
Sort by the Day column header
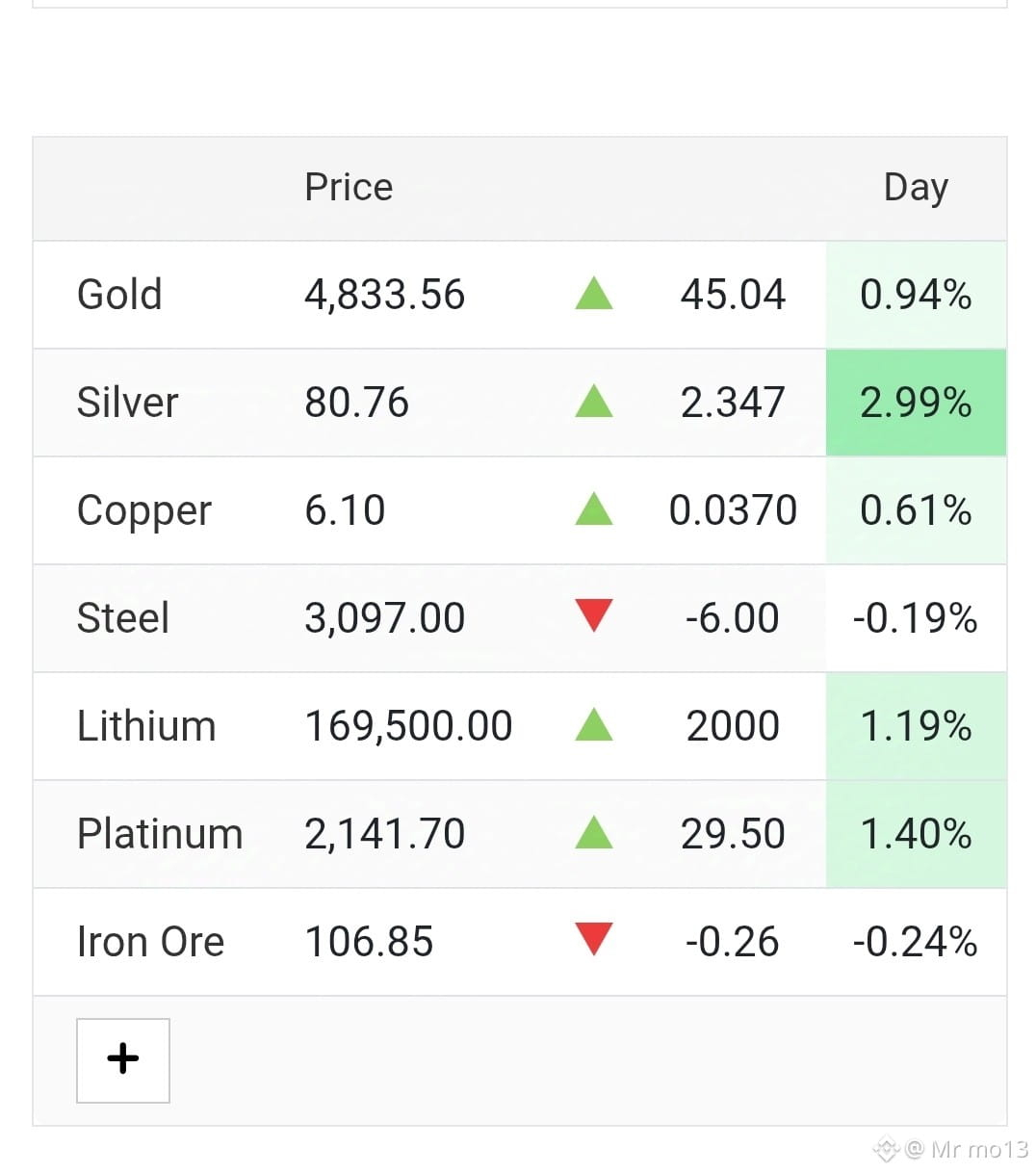pos(916,189)
